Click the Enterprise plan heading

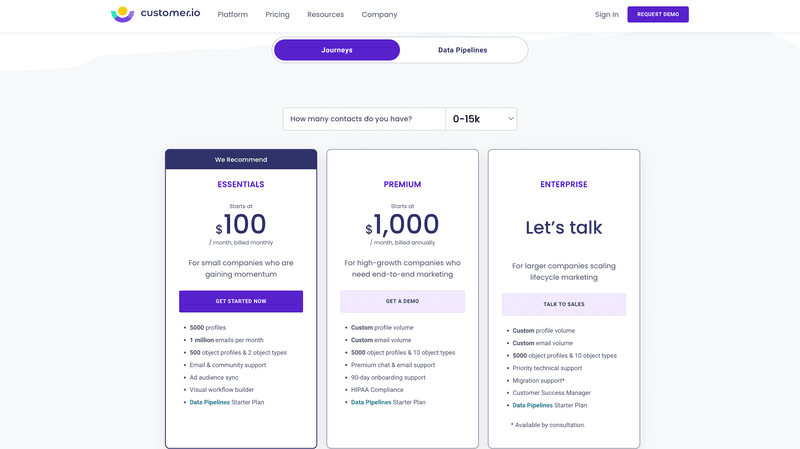click(x=564, y=184)
